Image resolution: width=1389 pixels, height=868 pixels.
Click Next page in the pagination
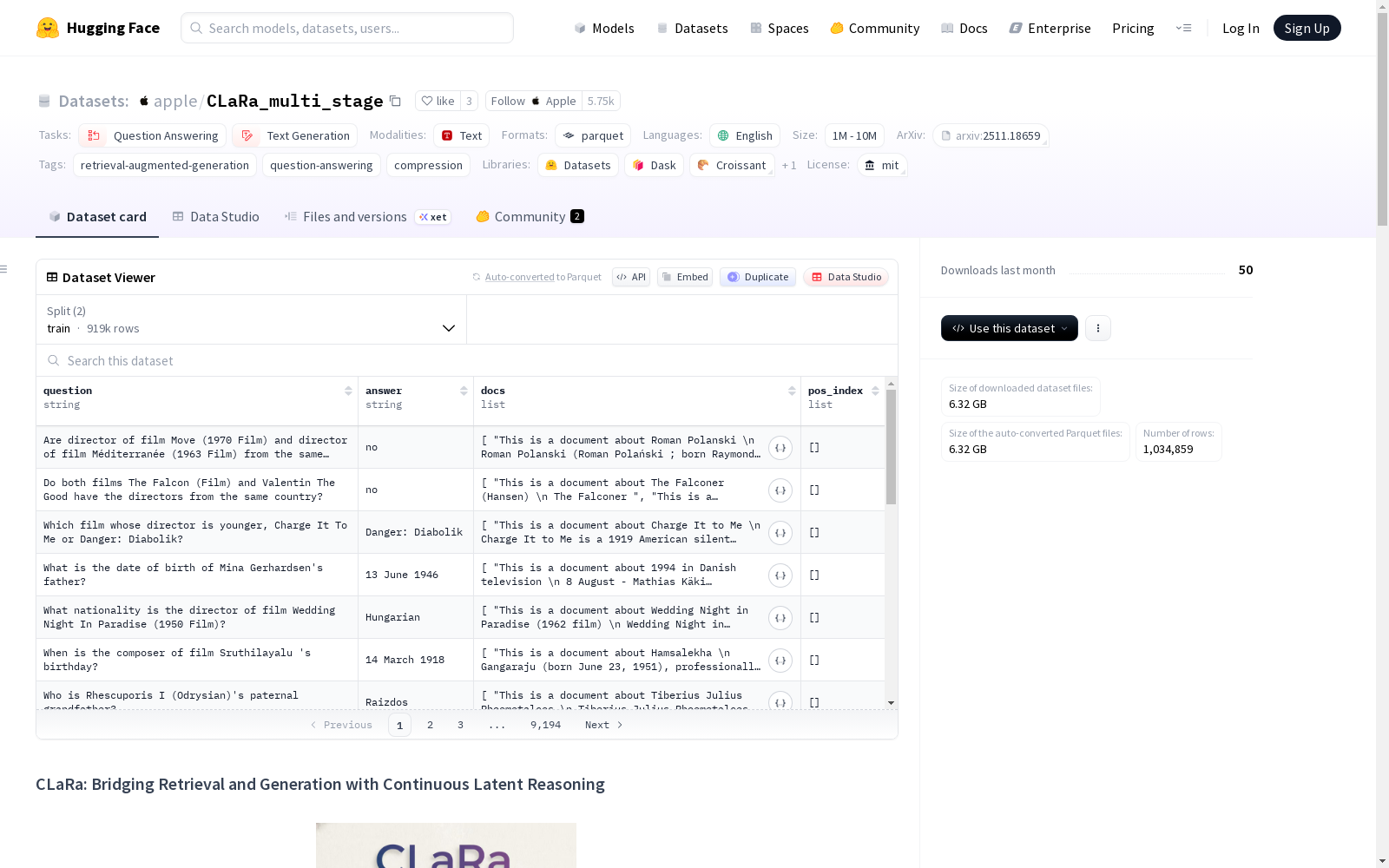click(604, 725)
